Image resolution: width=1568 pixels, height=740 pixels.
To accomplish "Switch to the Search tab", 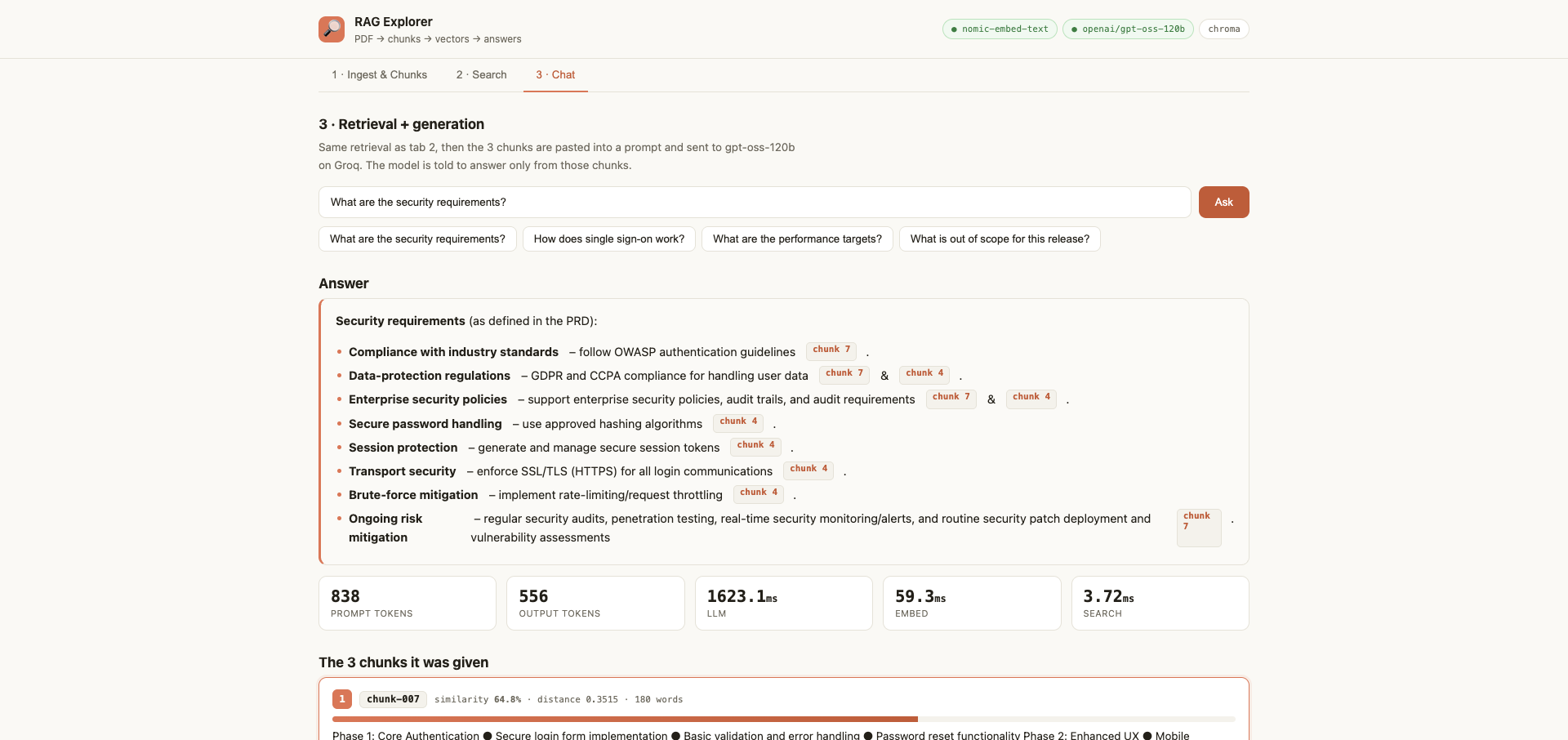I will coord(481,74).
